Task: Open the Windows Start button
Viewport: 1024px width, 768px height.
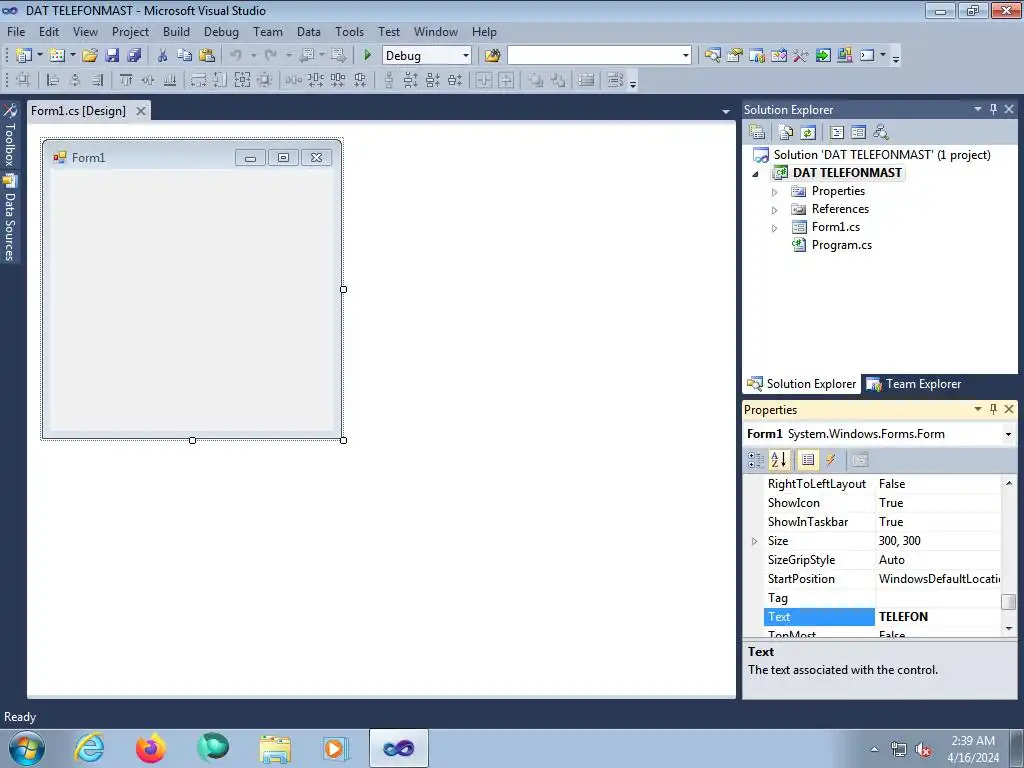Action: (27, 748)
